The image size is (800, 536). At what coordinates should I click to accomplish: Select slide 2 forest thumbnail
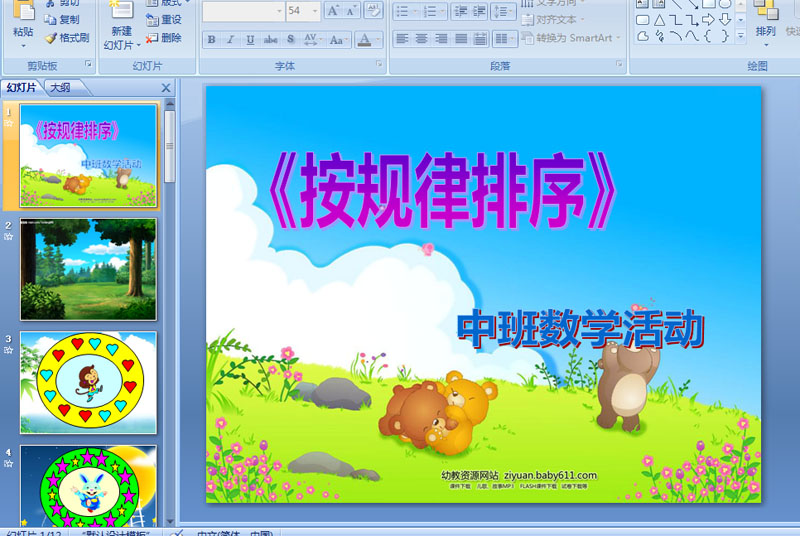[x=88, y=269]
